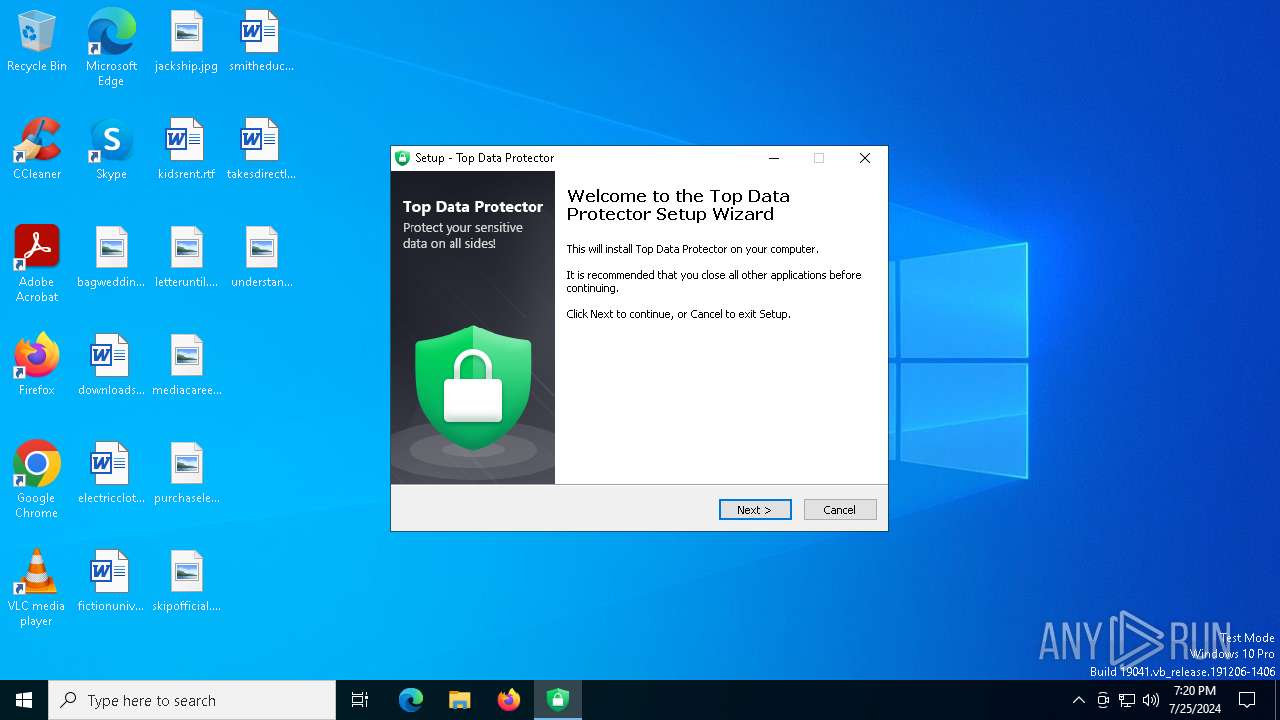
Task: Click "This will install Top Data Protector on your computer."
Action: click(x=692, y=249)
